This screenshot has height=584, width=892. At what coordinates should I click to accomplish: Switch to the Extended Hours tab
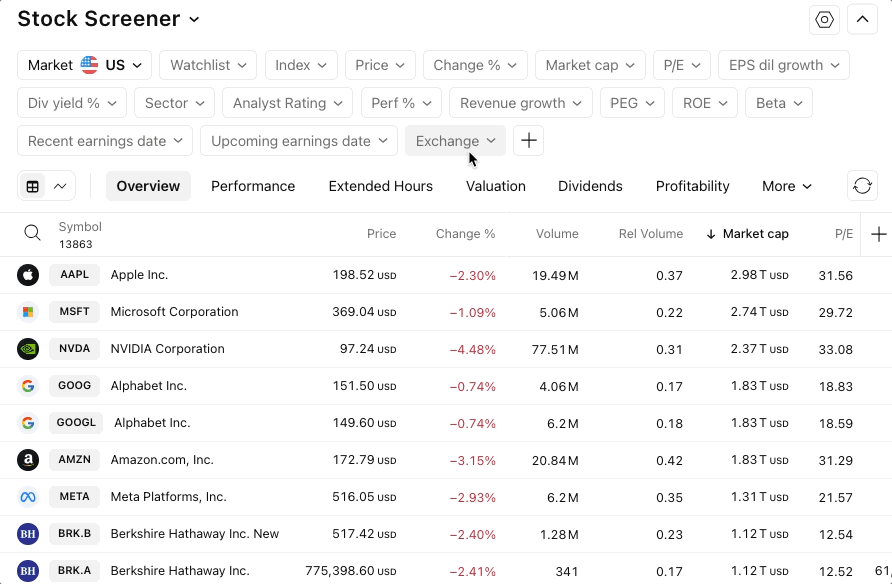point(381,186)
